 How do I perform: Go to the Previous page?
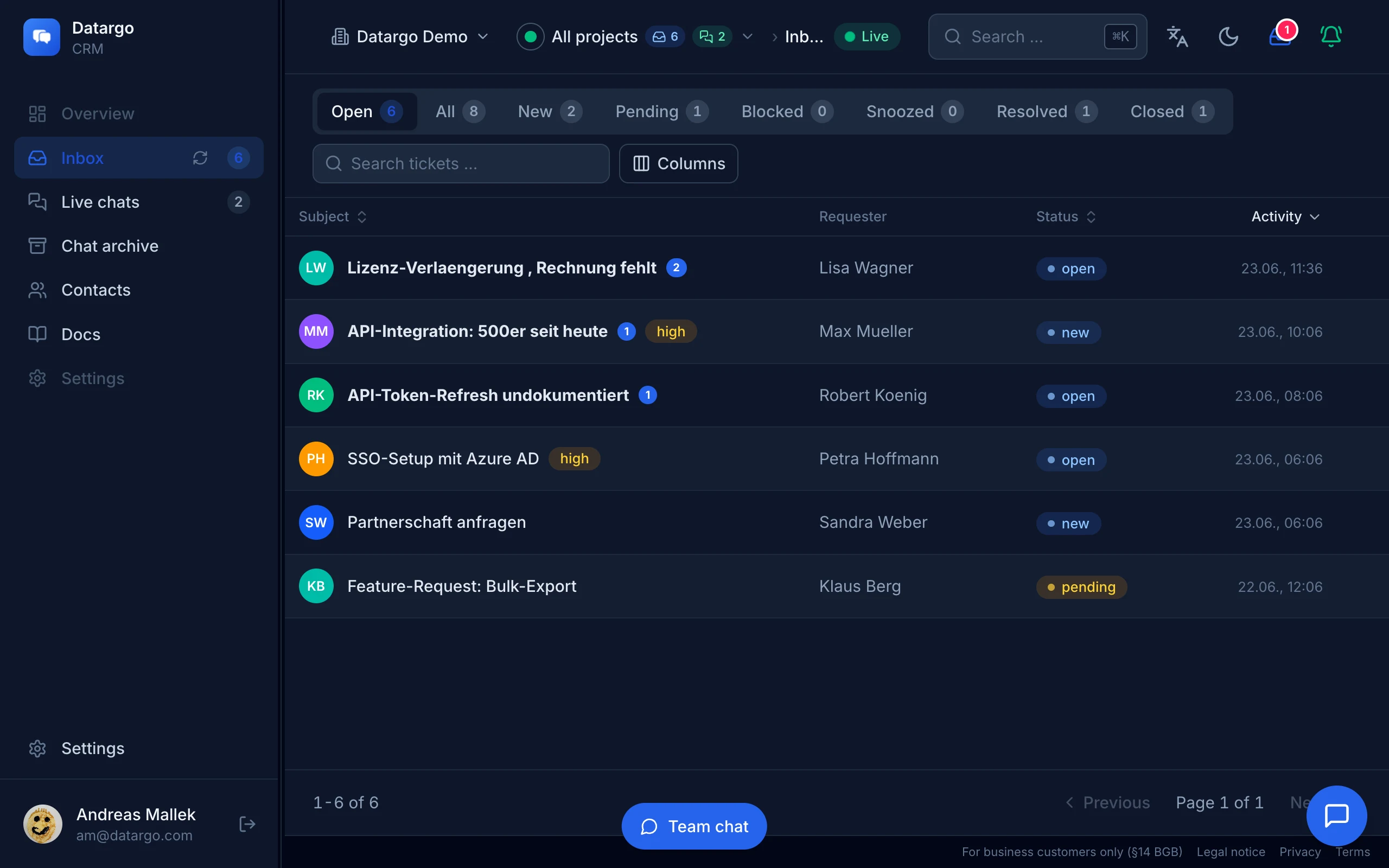click(1108, 802)
